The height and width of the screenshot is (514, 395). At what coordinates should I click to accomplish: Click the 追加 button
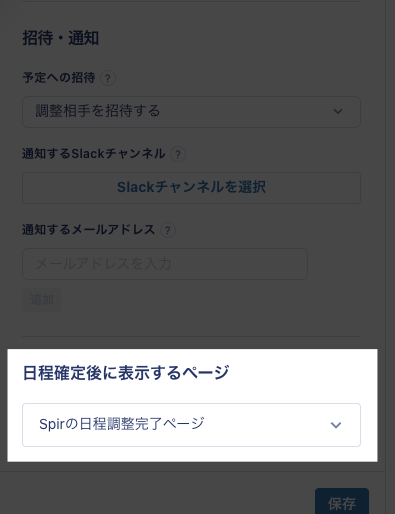coord(42,300)
